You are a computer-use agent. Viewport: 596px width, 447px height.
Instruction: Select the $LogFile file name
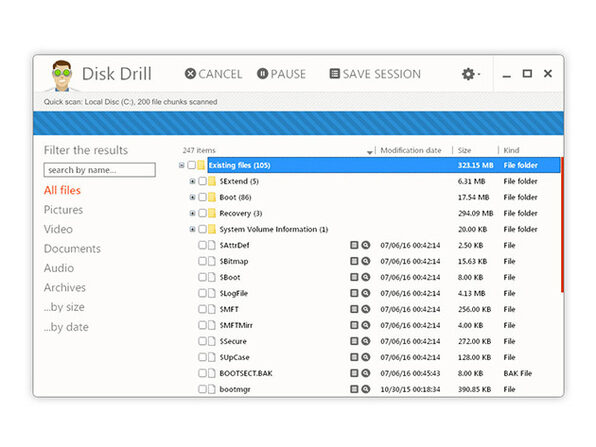(x=234, y=293)
